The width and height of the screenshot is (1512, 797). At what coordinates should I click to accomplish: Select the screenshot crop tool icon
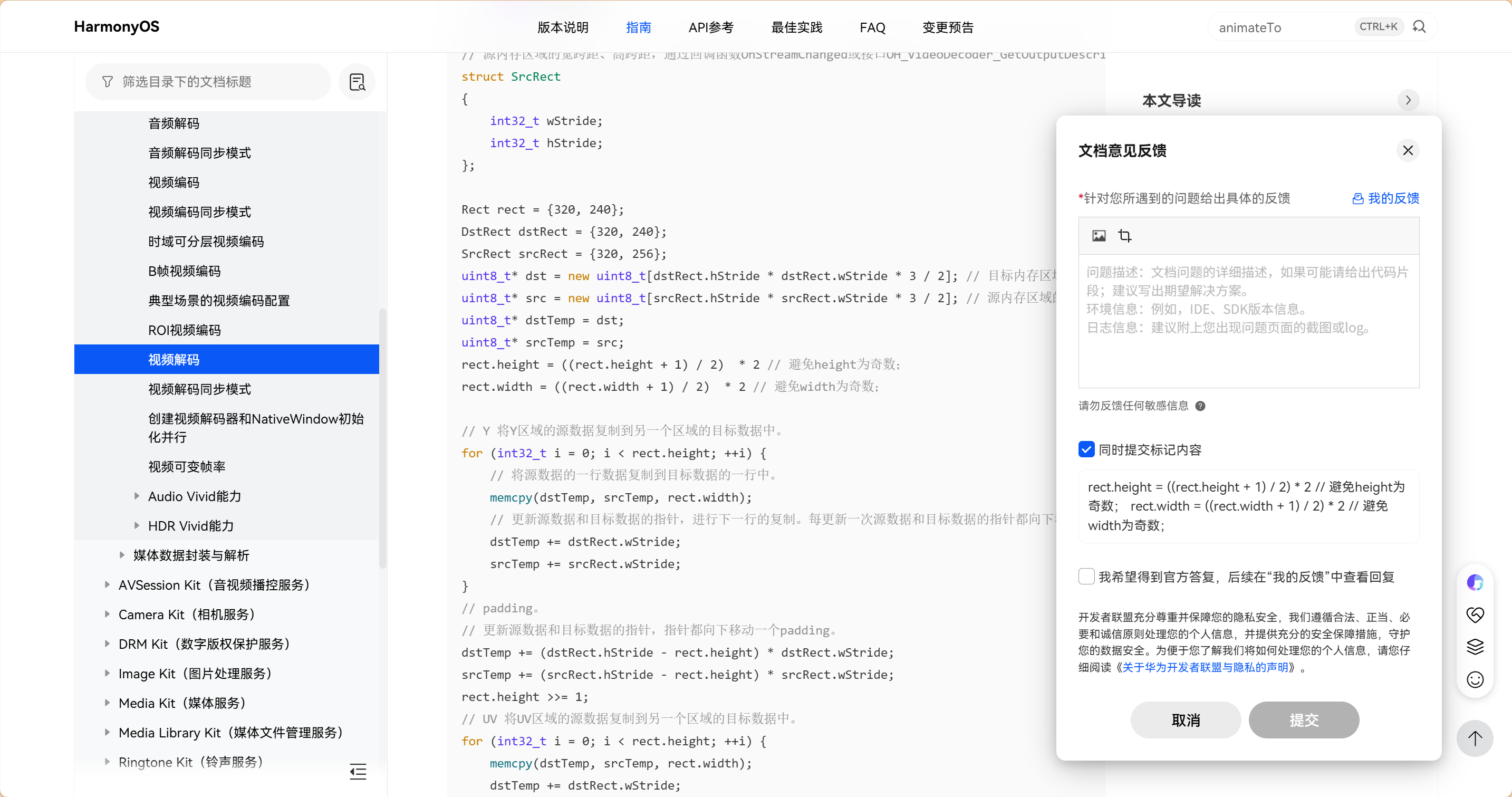pos(1124,235)
